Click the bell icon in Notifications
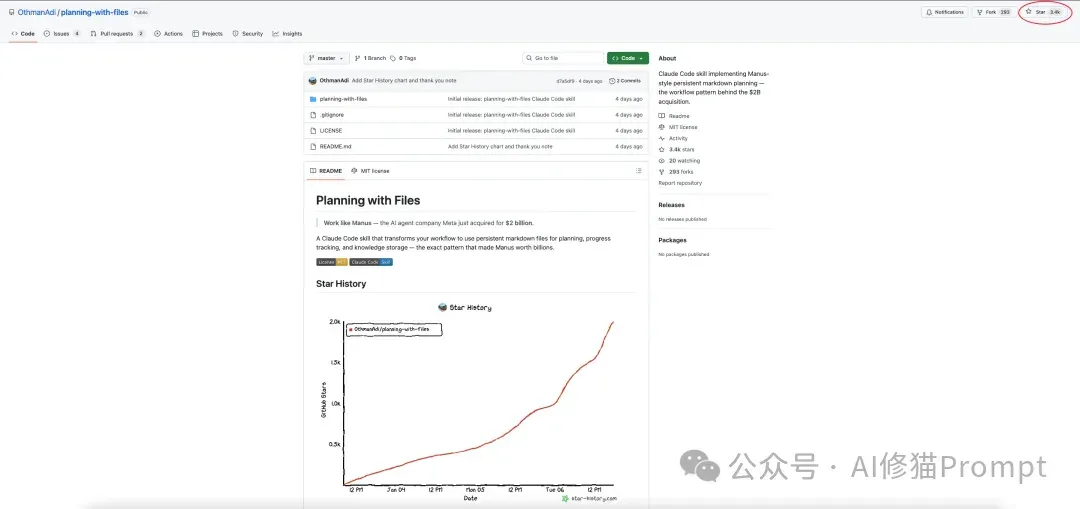Screen dimensions: 1080x509 click(x=929, y=12)
